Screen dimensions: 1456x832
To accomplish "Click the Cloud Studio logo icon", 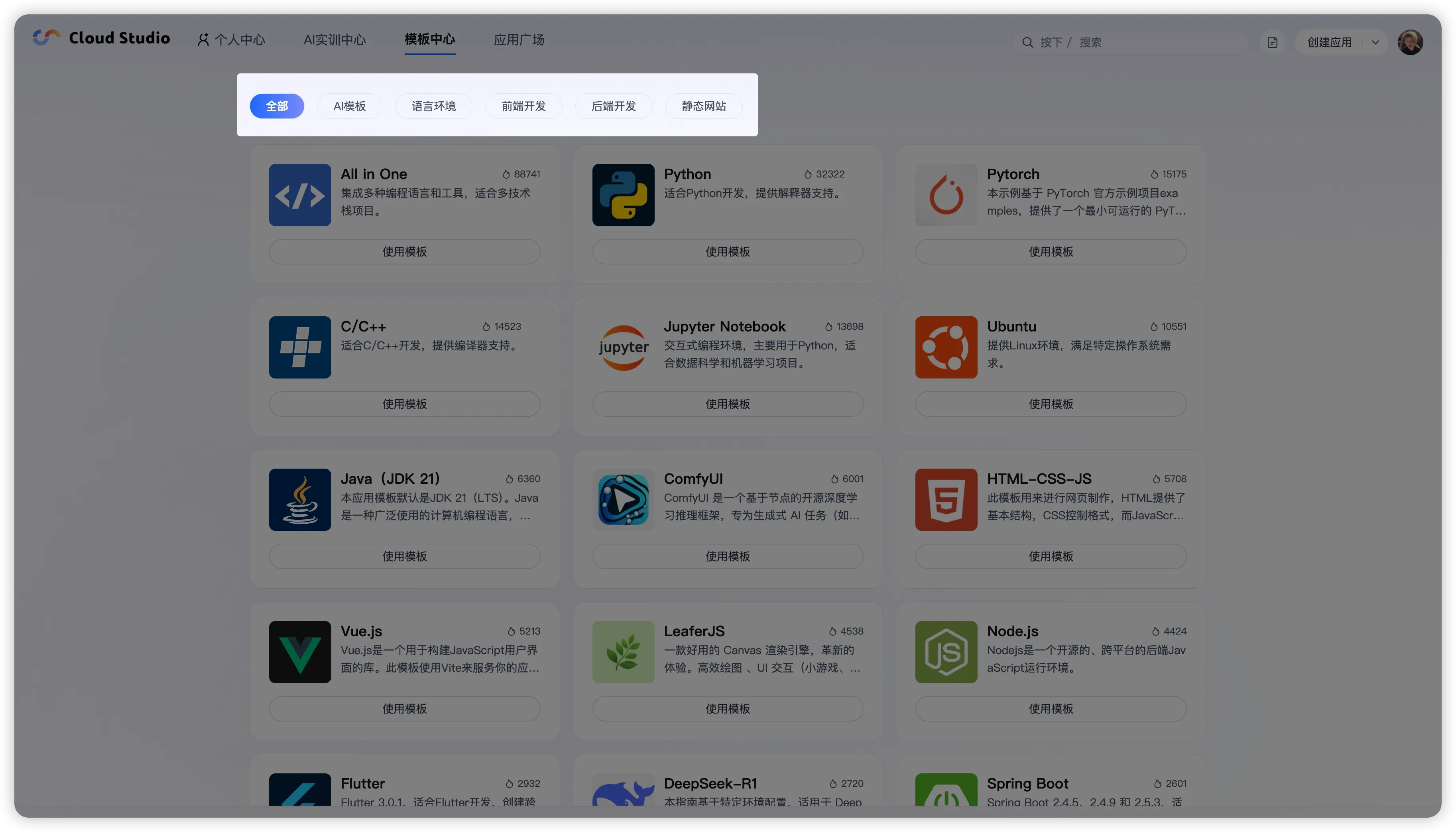I will [x=46, y=38].
